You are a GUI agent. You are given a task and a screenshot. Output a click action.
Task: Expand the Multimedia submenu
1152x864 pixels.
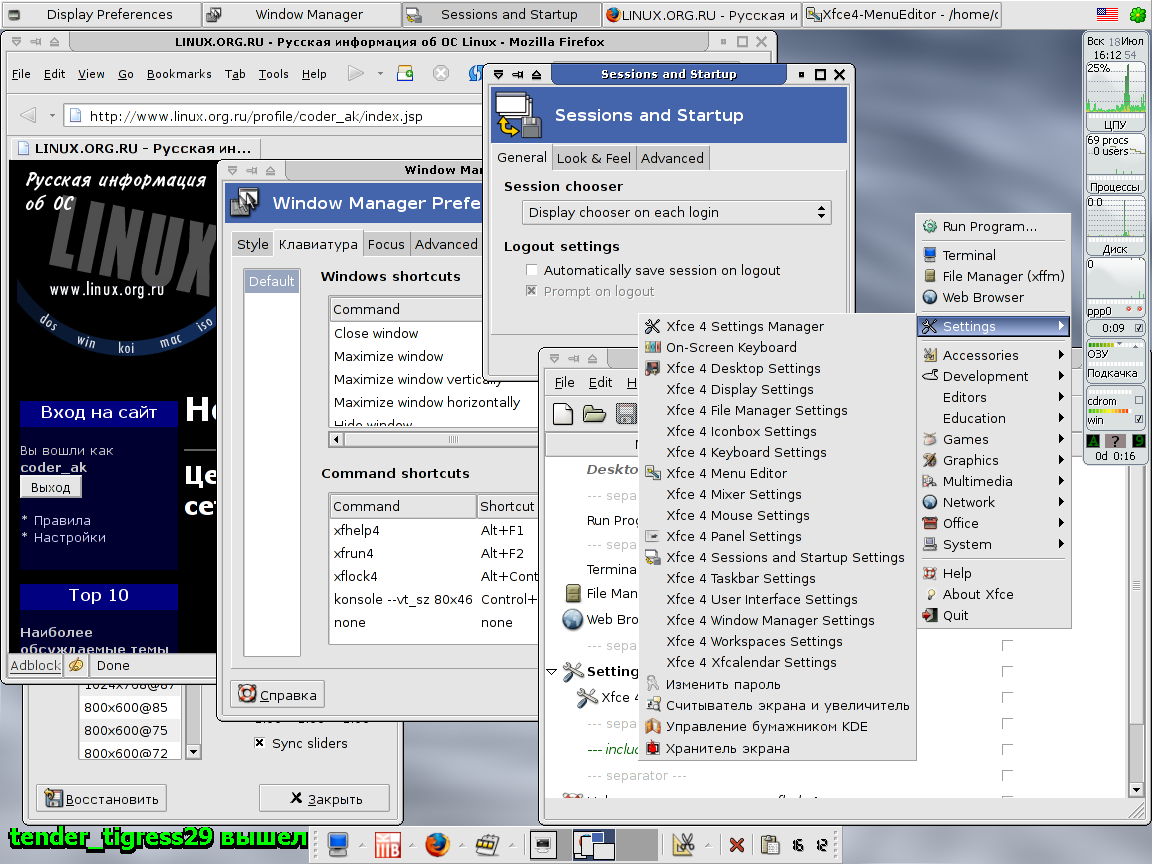(993, 481)
